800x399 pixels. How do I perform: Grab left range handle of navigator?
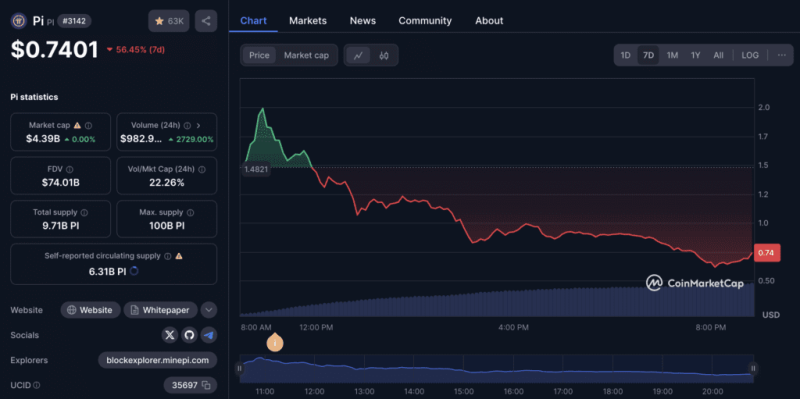[240, 368]
